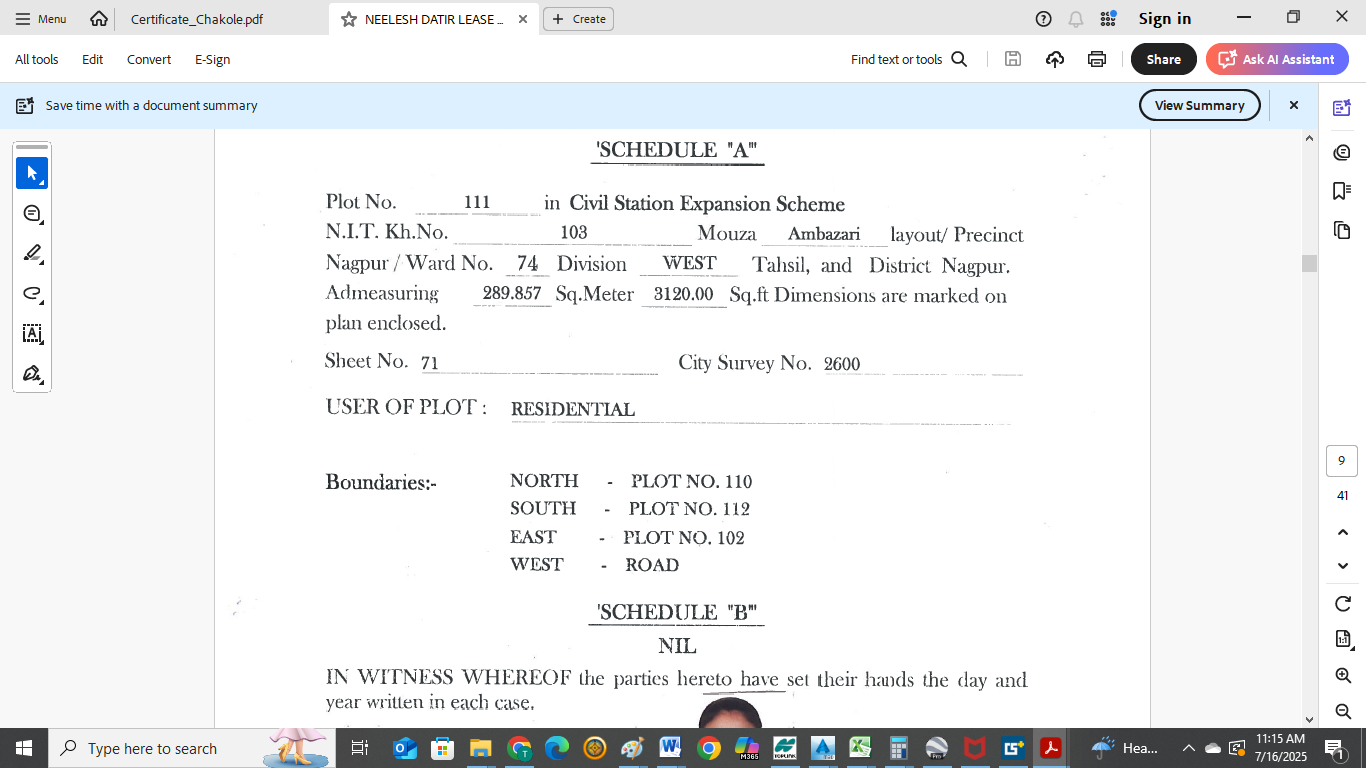Open the AI Assistant panel icon in right rail
The height and width of the screenshot is (768, 1366).
pyautogui.click(x=1342, y=108)
